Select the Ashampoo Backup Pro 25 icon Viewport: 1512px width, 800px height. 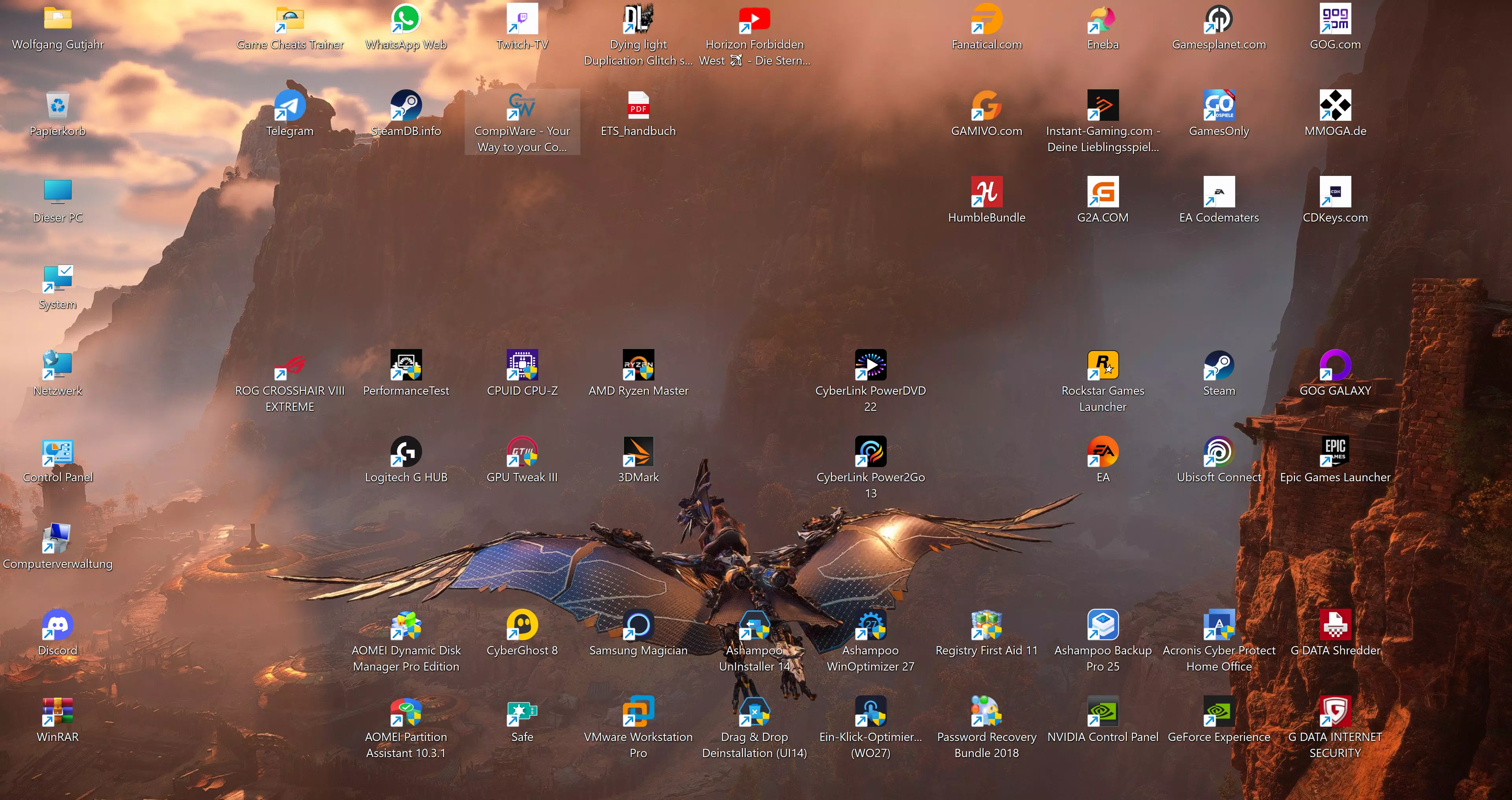(x=1103, y=624)
